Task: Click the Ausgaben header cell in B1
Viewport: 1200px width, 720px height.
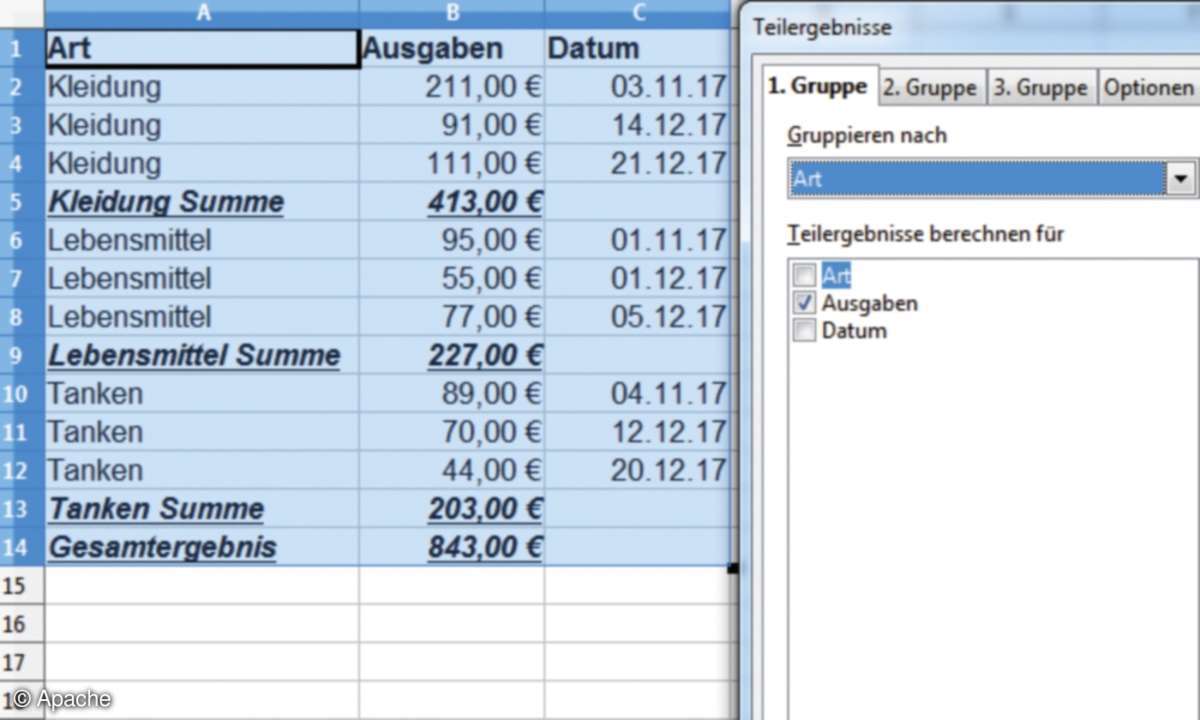Action: [x=452, y=48]
